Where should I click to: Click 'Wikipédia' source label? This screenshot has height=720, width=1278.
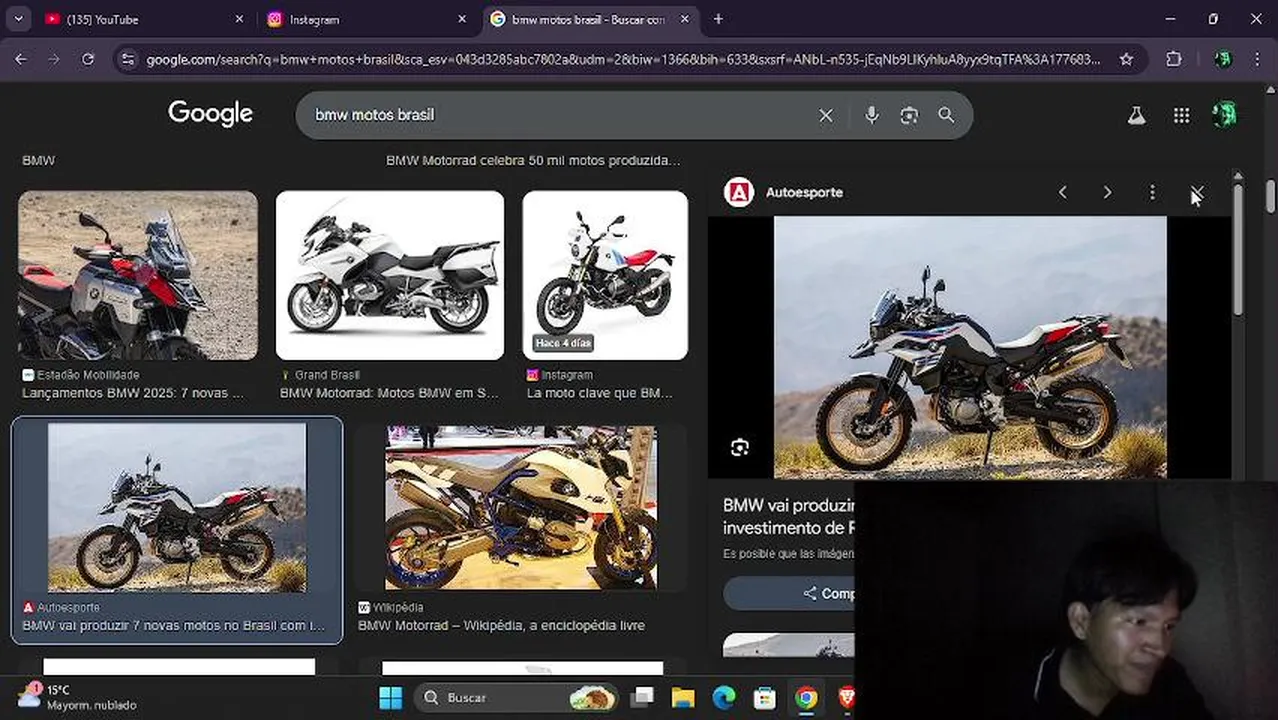398,607
